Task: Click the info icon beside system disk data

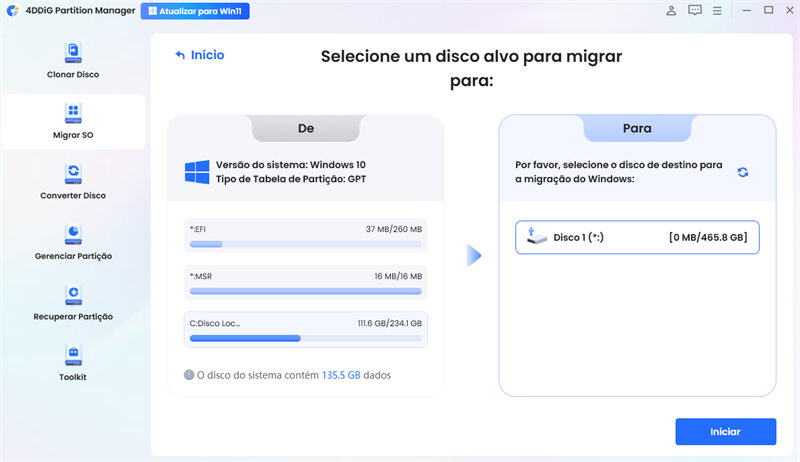Action: click(x=189, y=375)
